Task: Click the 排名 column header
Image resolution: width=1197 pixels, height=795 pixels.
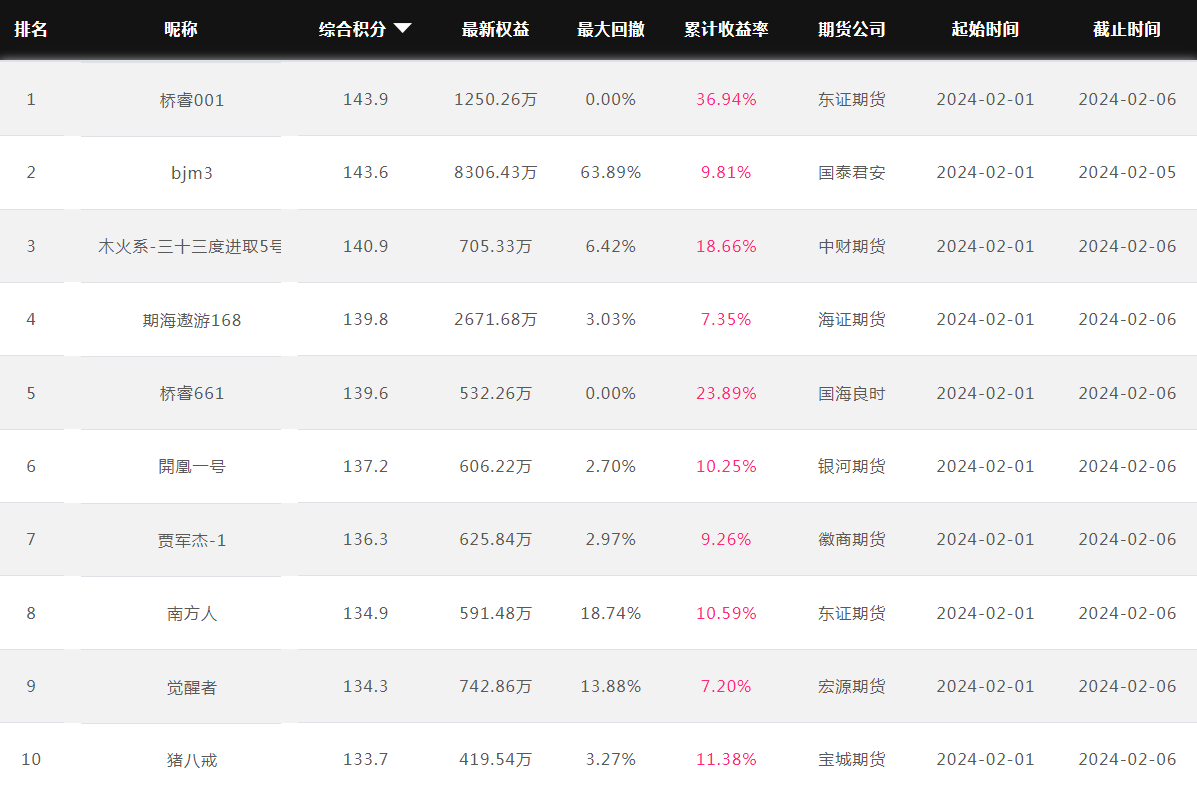Action: coord(31,29)
